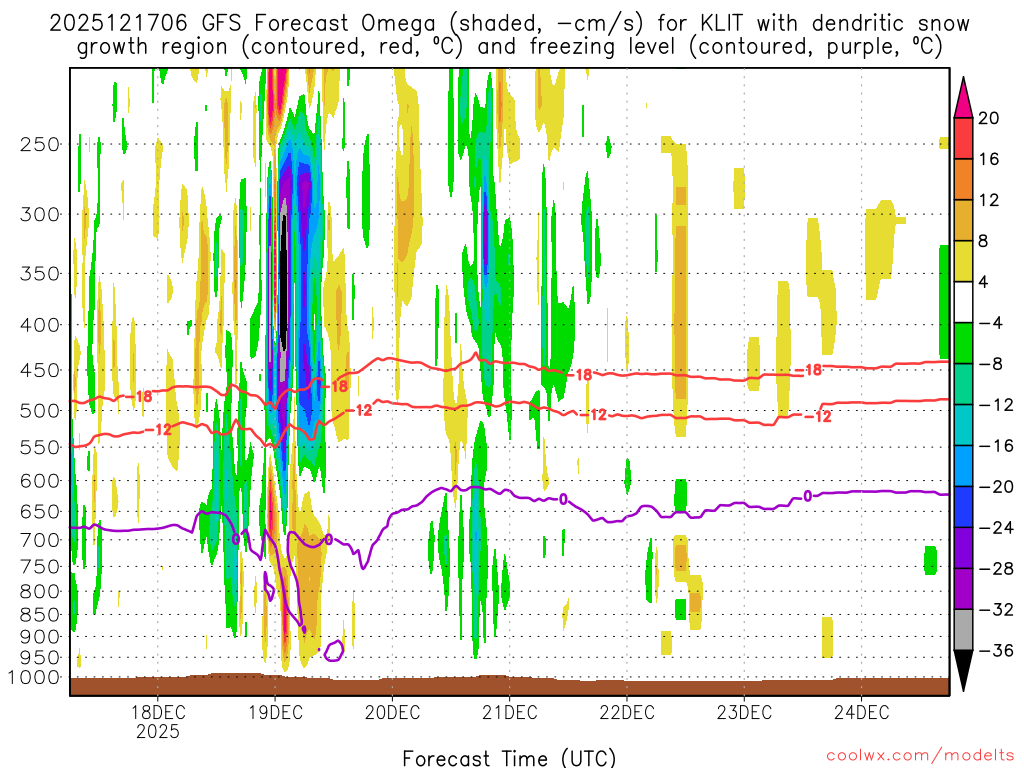Click the '2025121706 GFS Forecast Omega' title line
The width and height of the screenshot is (1024, 768).
tap(509, 24)
